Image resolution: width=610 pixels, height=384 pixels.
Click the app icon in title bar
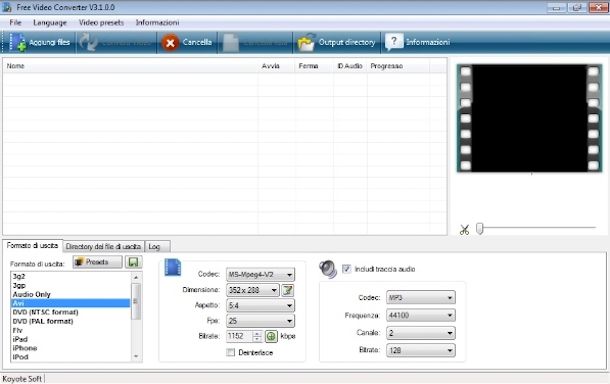[x=7, y=7]
